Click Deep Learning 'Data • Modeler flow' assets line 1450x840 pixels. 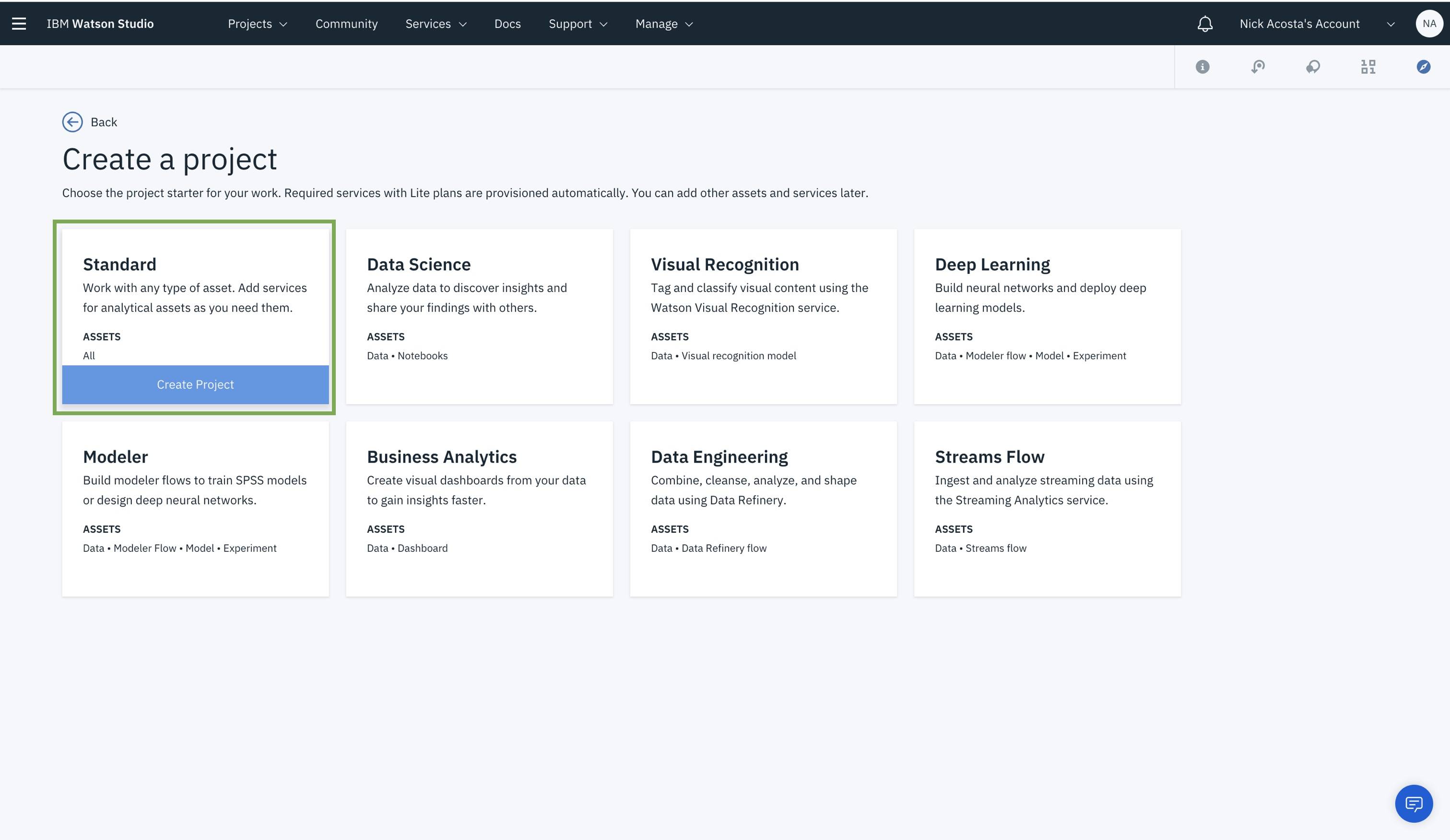1030,356
